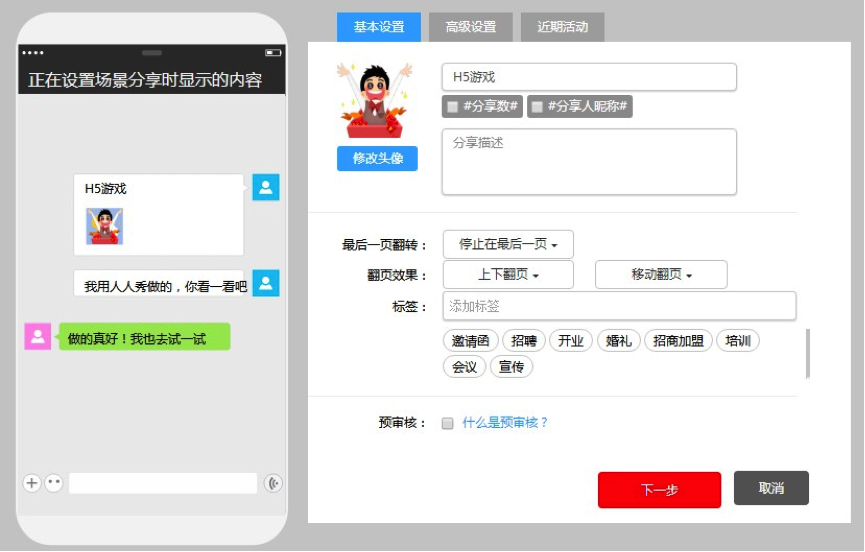Select the 婚礼 tag

[x=618, y=341]
